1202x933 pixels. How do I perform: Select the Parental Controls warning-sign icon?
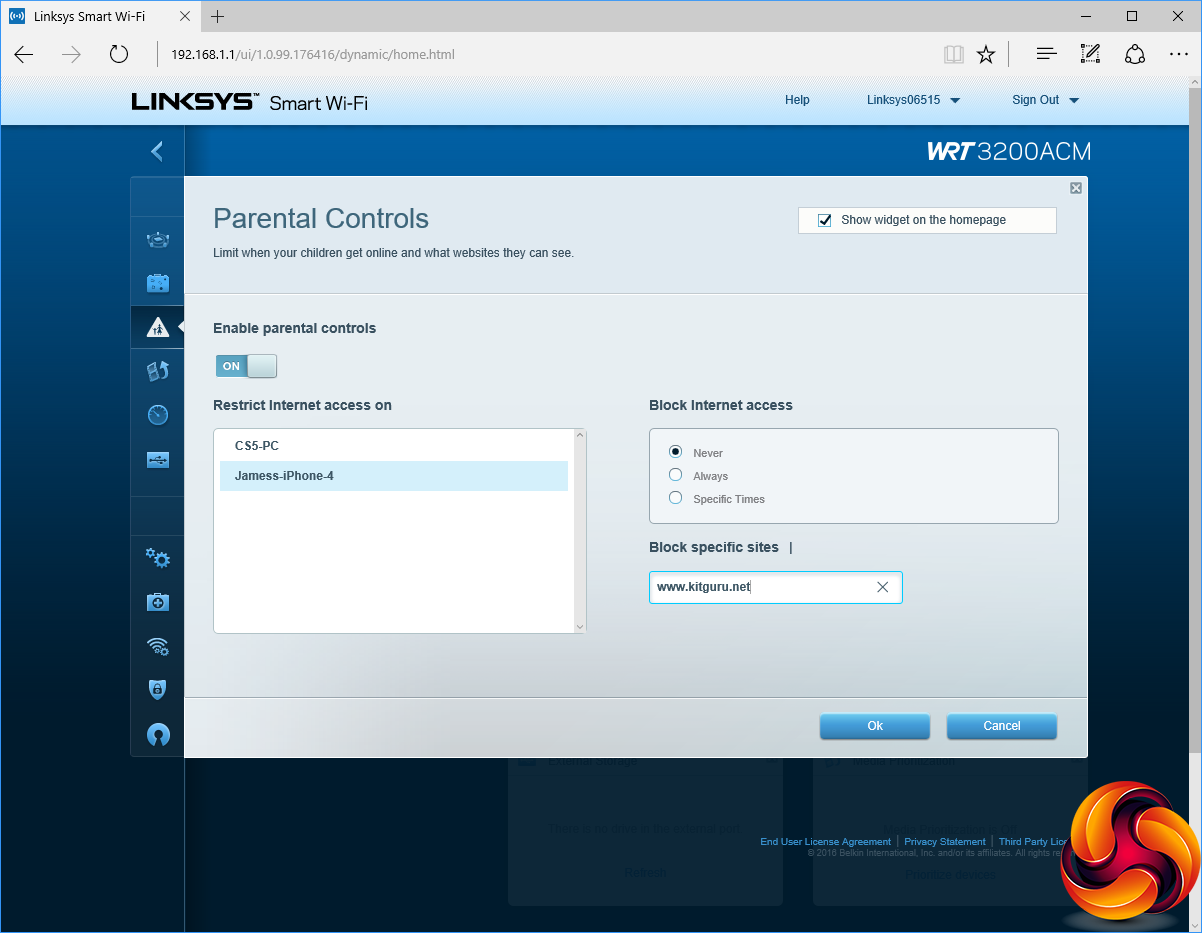(158, 327)
